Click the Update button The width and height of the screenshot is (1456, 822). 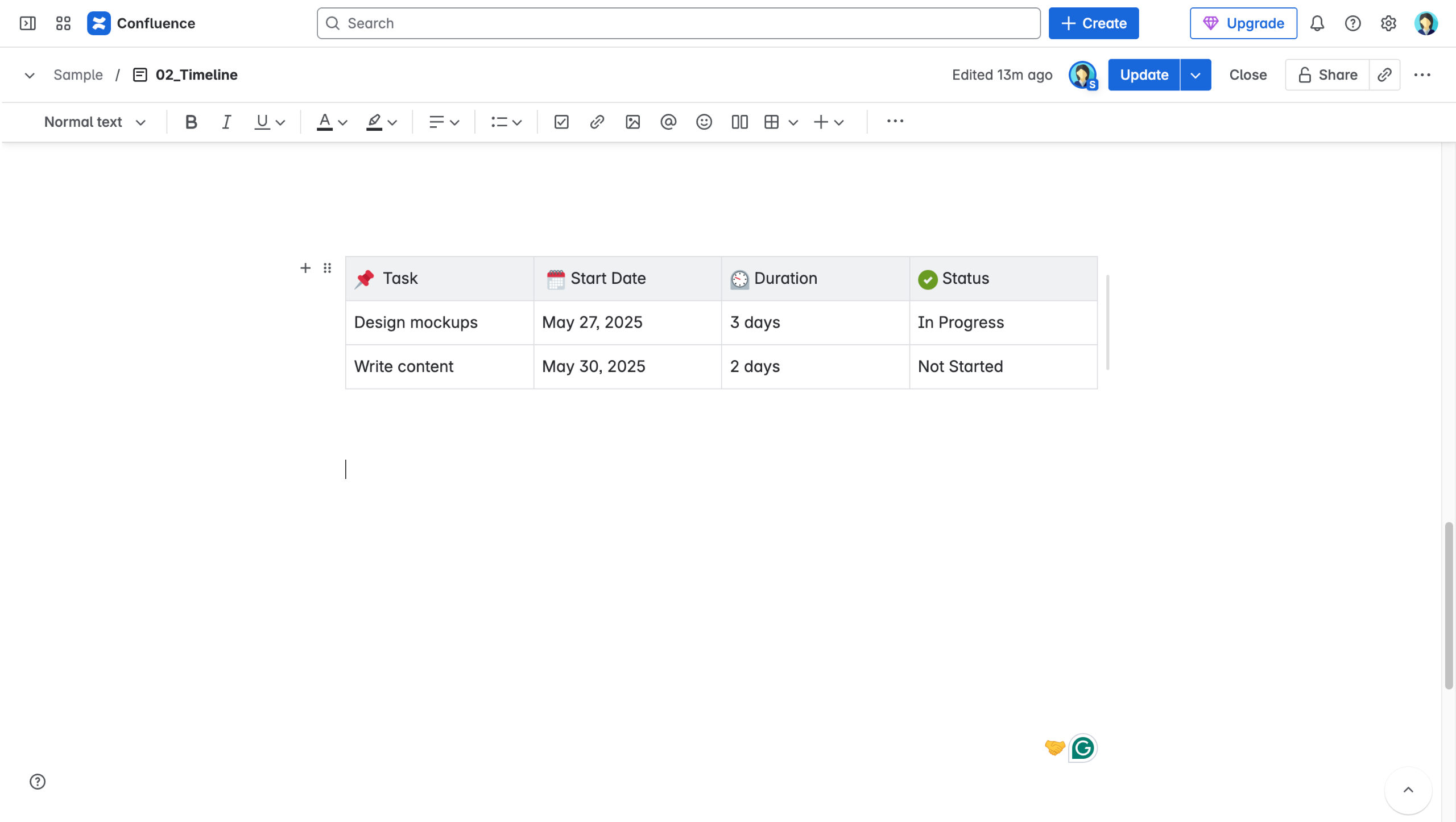(1144, 75)
